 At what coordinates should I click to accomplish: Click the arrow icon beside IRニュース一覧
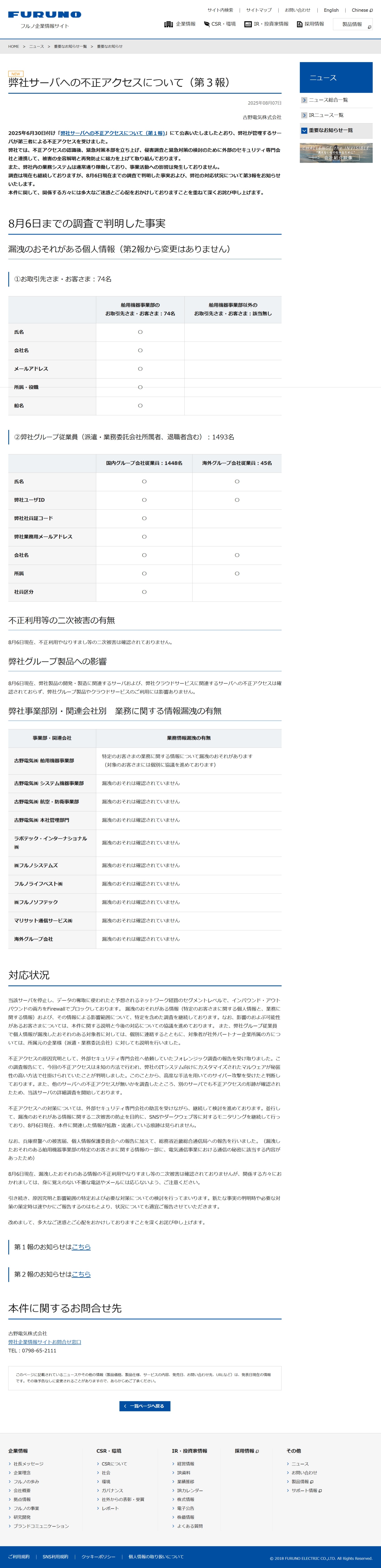pyautogui.click(x=304, y=115)
